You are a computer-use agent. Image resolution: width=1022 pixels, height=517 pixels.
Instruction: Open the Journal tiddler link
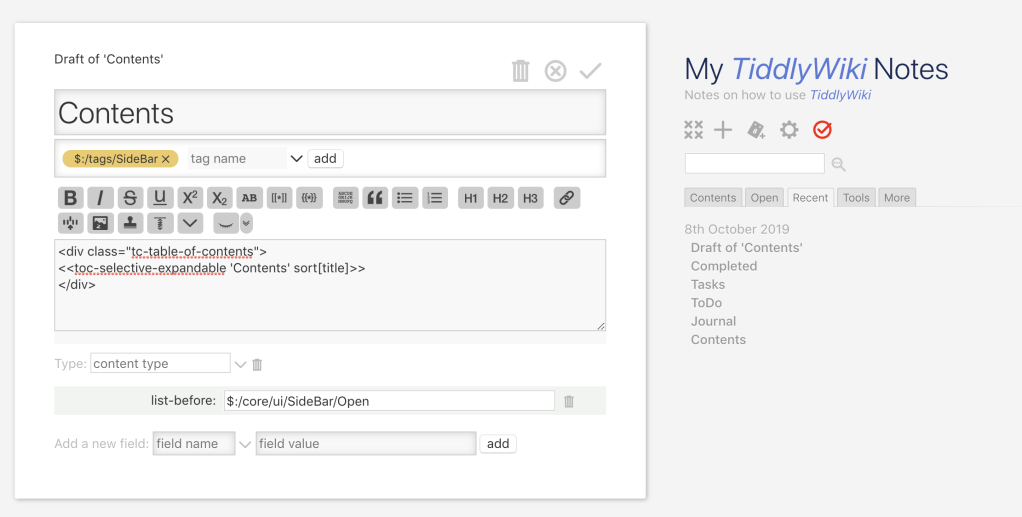(x=713, y=321)
